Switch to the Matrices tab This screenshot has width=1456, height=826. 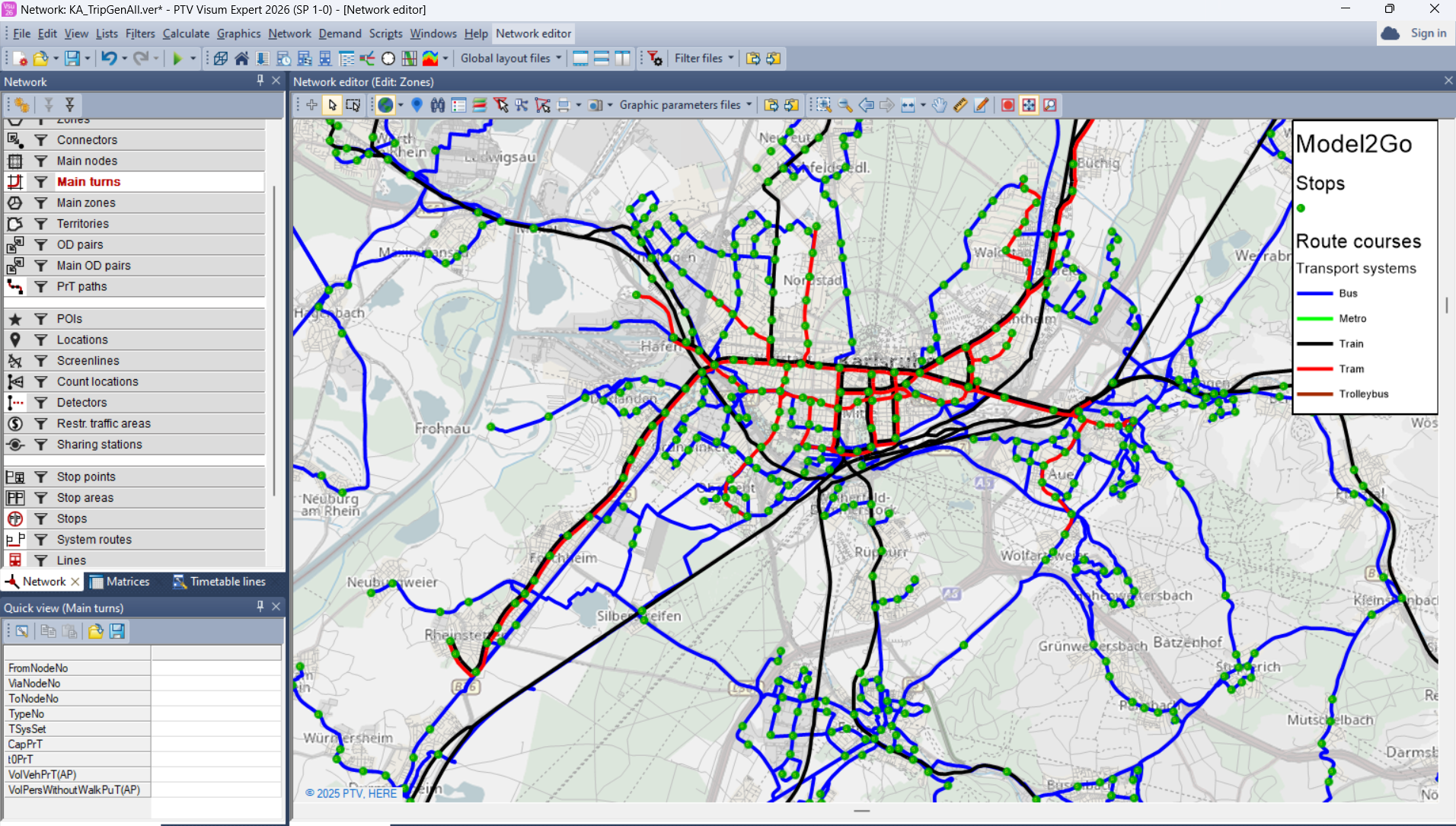coord(120,582)
